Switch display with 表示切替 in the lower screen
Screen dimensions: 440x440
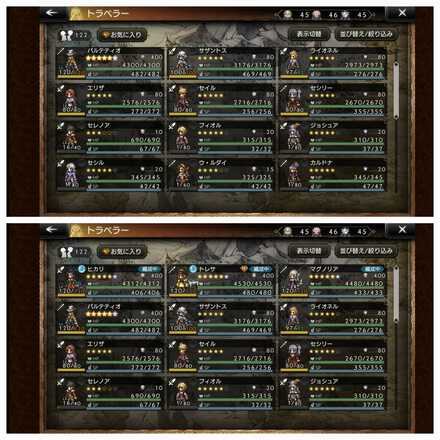point(309,251)
